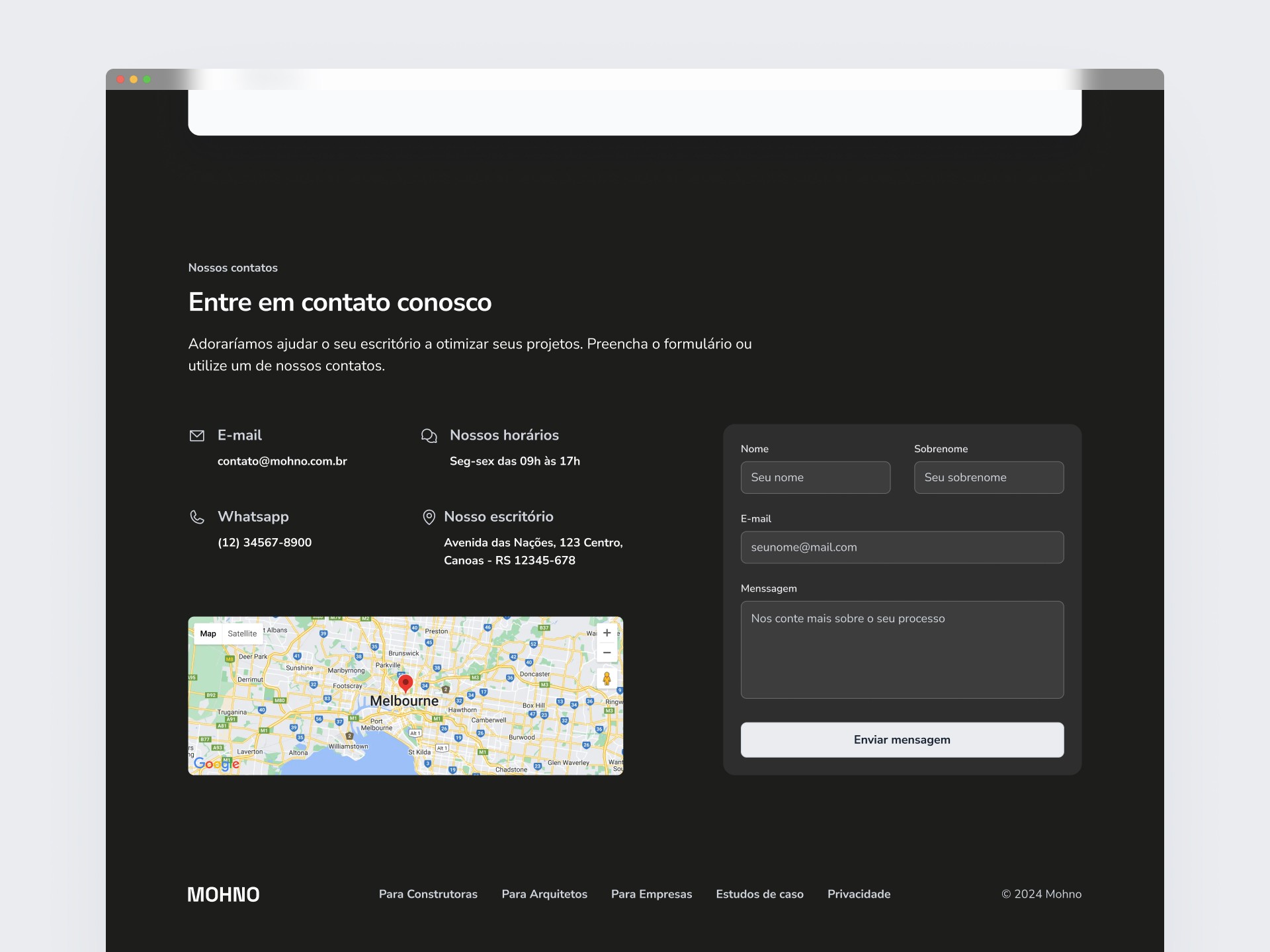Screen dimensions: 1270x952
Task: Click the office location pin icon
Action: tap(429, 516)
